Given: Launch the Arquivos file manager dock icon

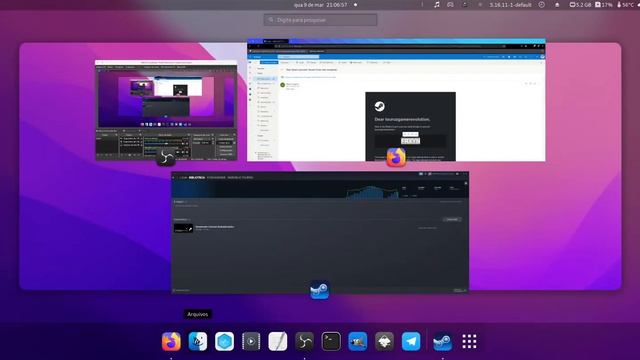Looking at the screenshot, I should 198,341.
